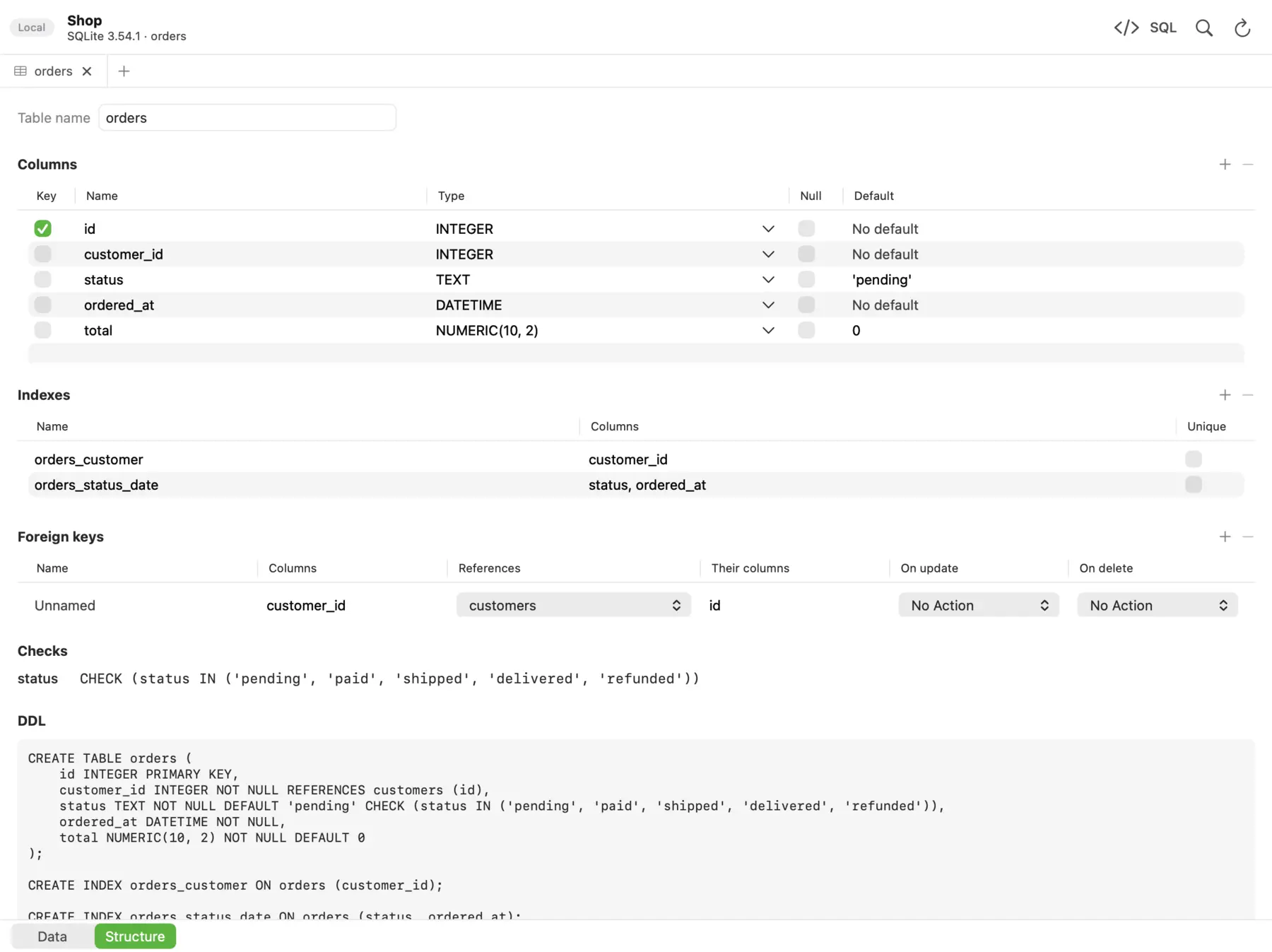Viewport: 1272px width, 952px height.
Task: Toggle Unique for orders_status_date index
Action: pyautogui.click(x=1194, y=485)
